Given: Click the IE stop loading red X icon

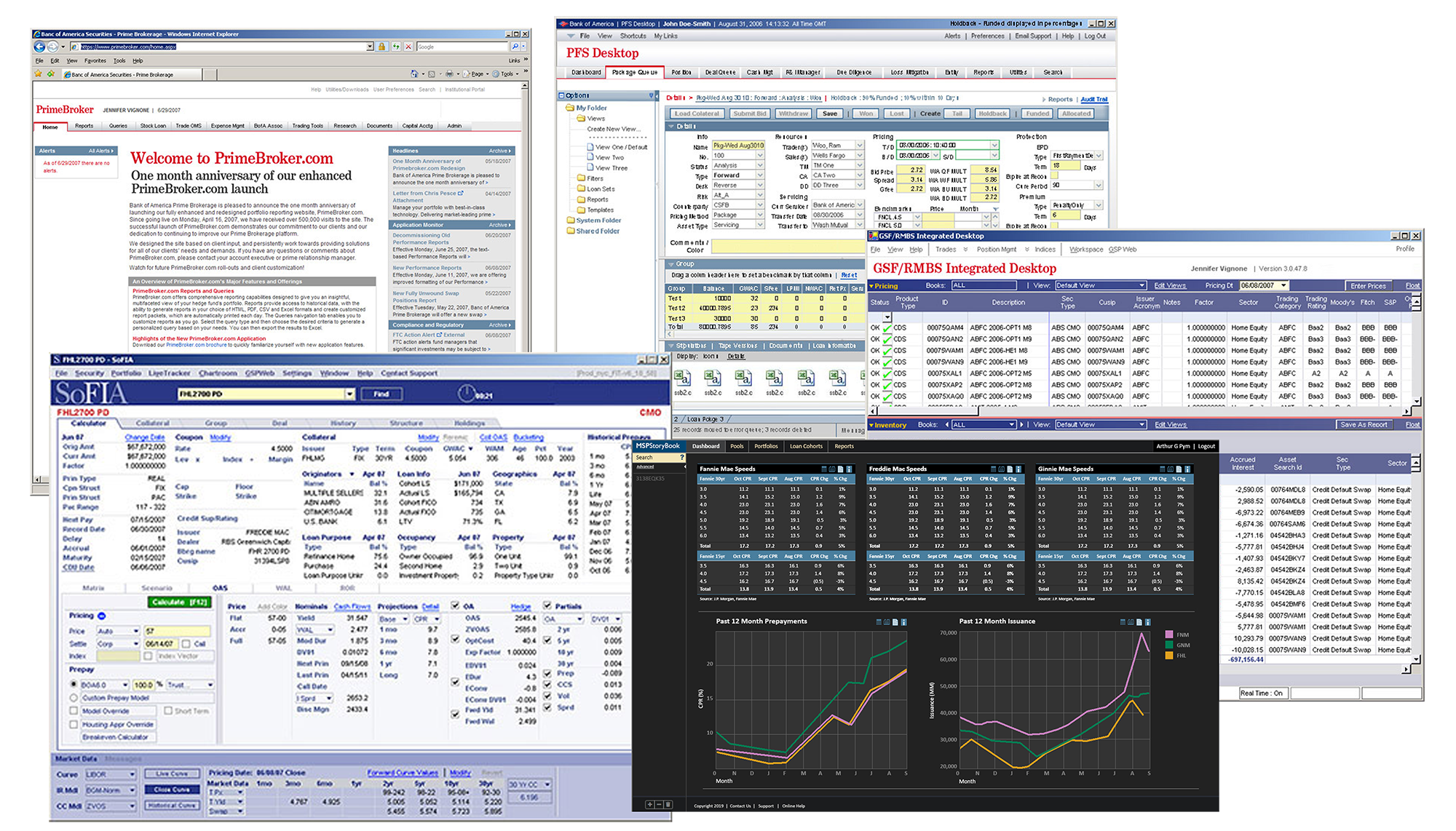Looking at the screenshot, I should 408,47.
